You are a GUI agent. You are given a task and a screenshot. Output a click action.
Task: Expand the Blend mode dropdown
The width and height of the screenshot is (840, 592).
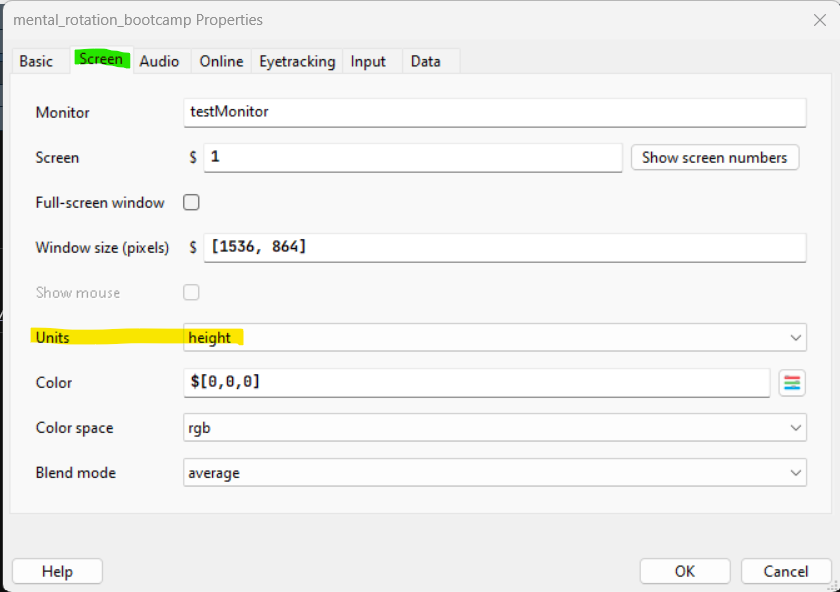pyautogui.click(x=495, y=473)
